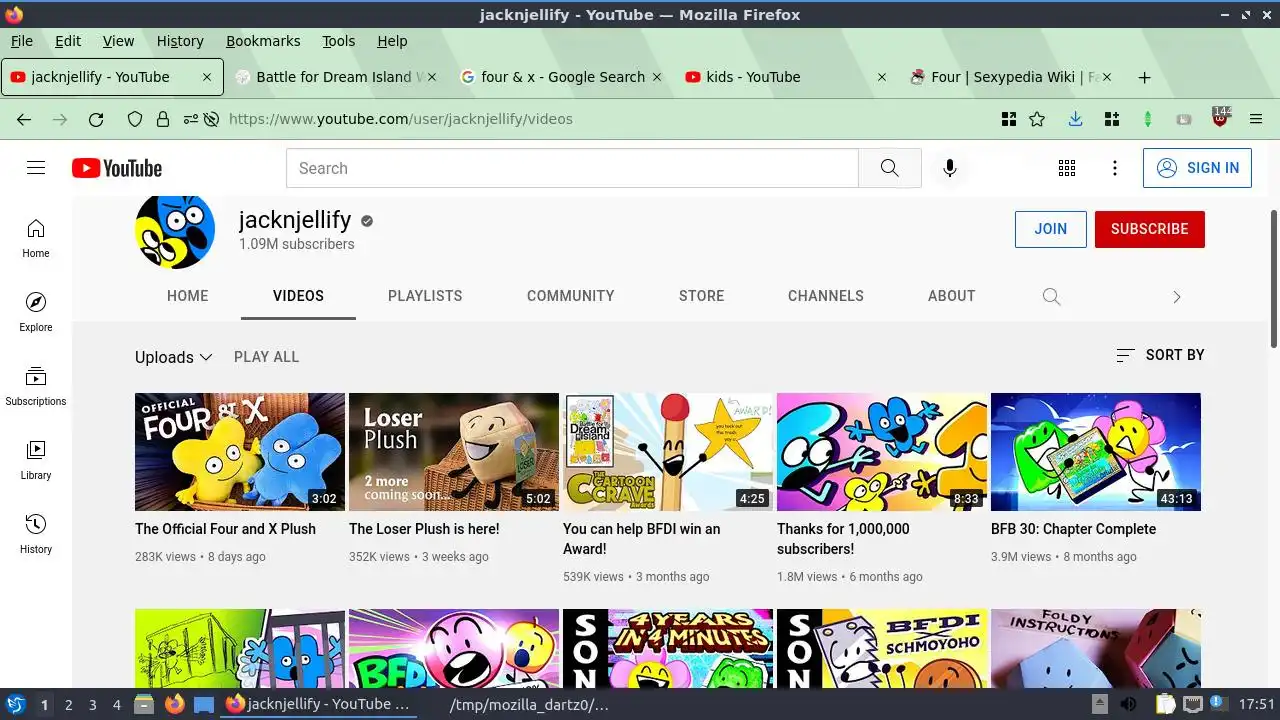Screen dimensions: 1280x720
Task: Launch Firefox from the taskbar launcher
Action: 174,704
